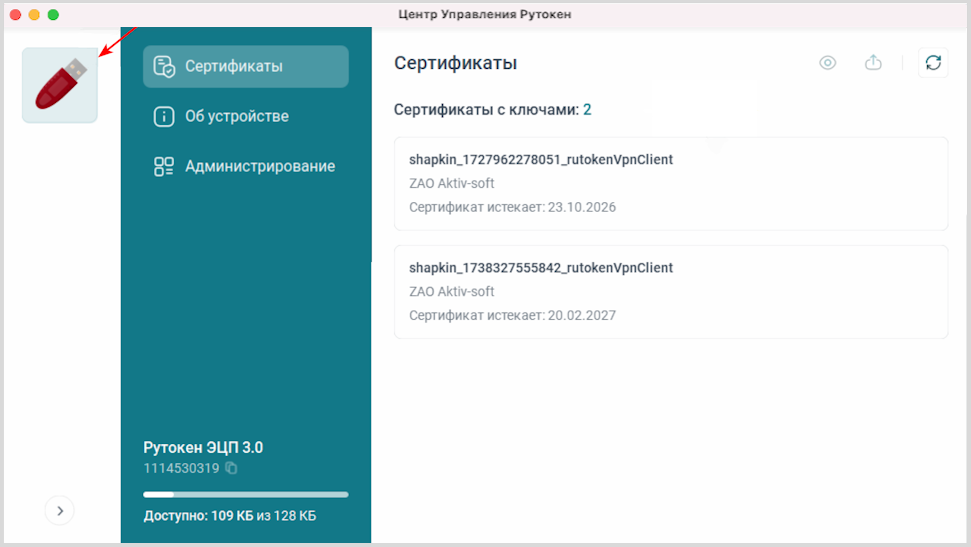The height and width of the screenshot is (547, 971).
Task: Switch to the Об устройстве section
Action: [236, 117]
